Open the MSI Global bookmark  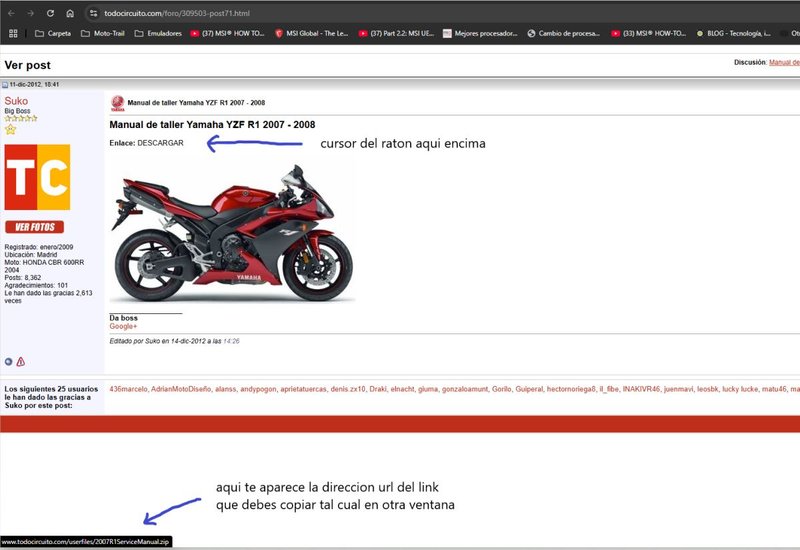[x=312, y=33]
